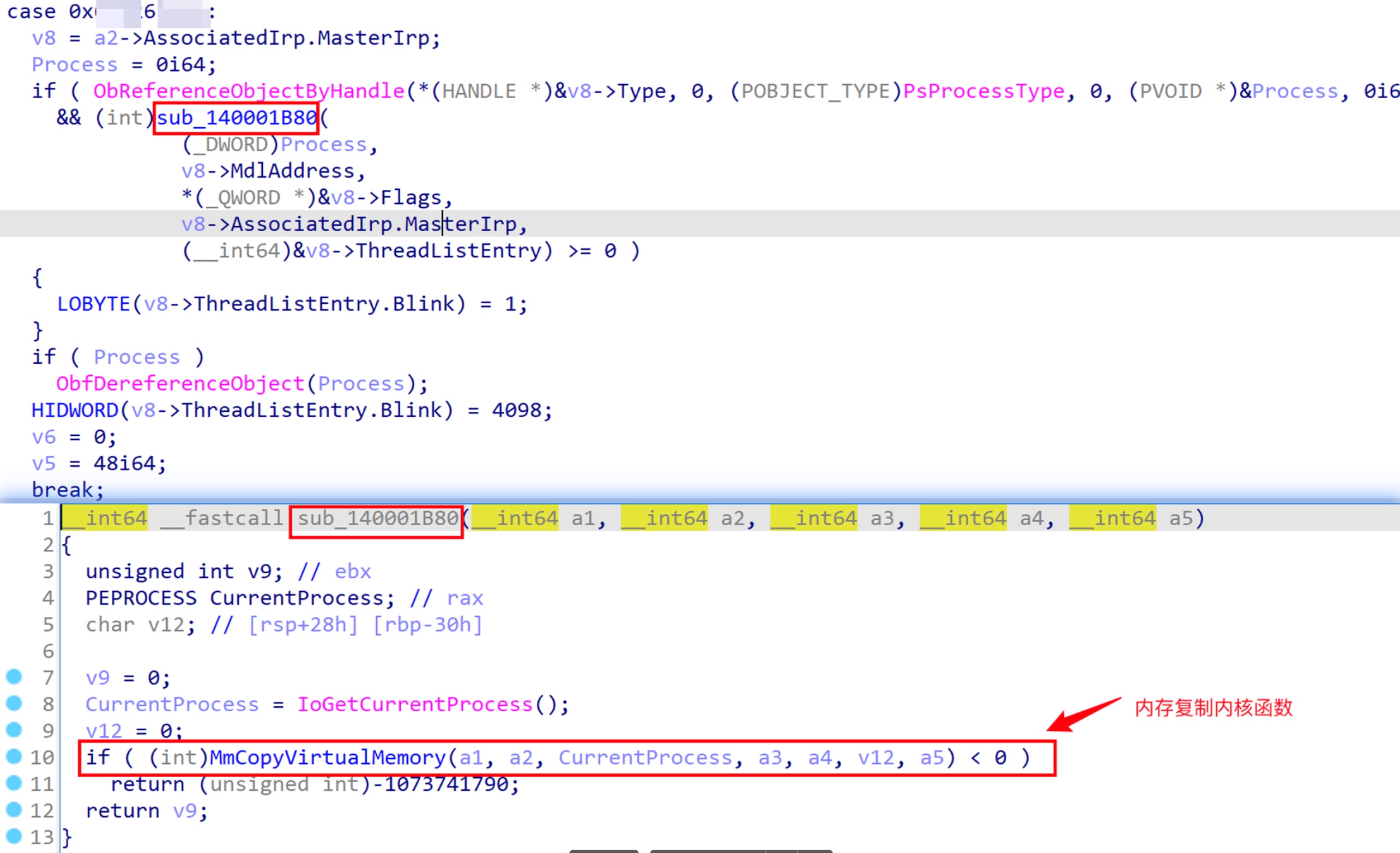Click line number 1 in the gutter

tap(48, 519)
